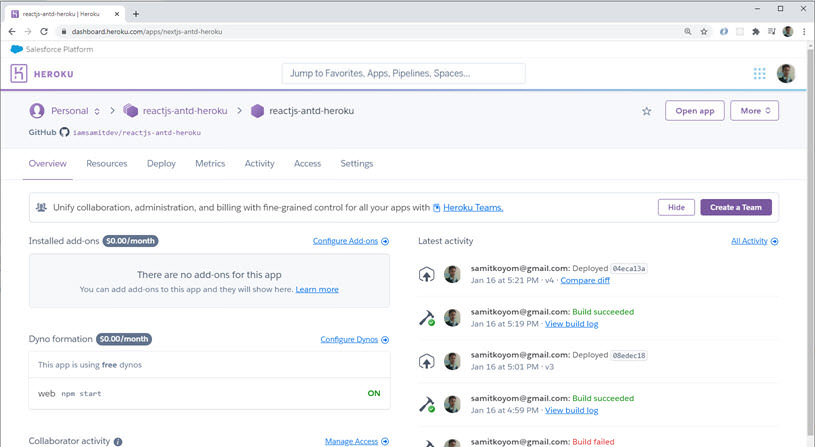Click the user avatar in Heroku header

(x=786, y=74)
